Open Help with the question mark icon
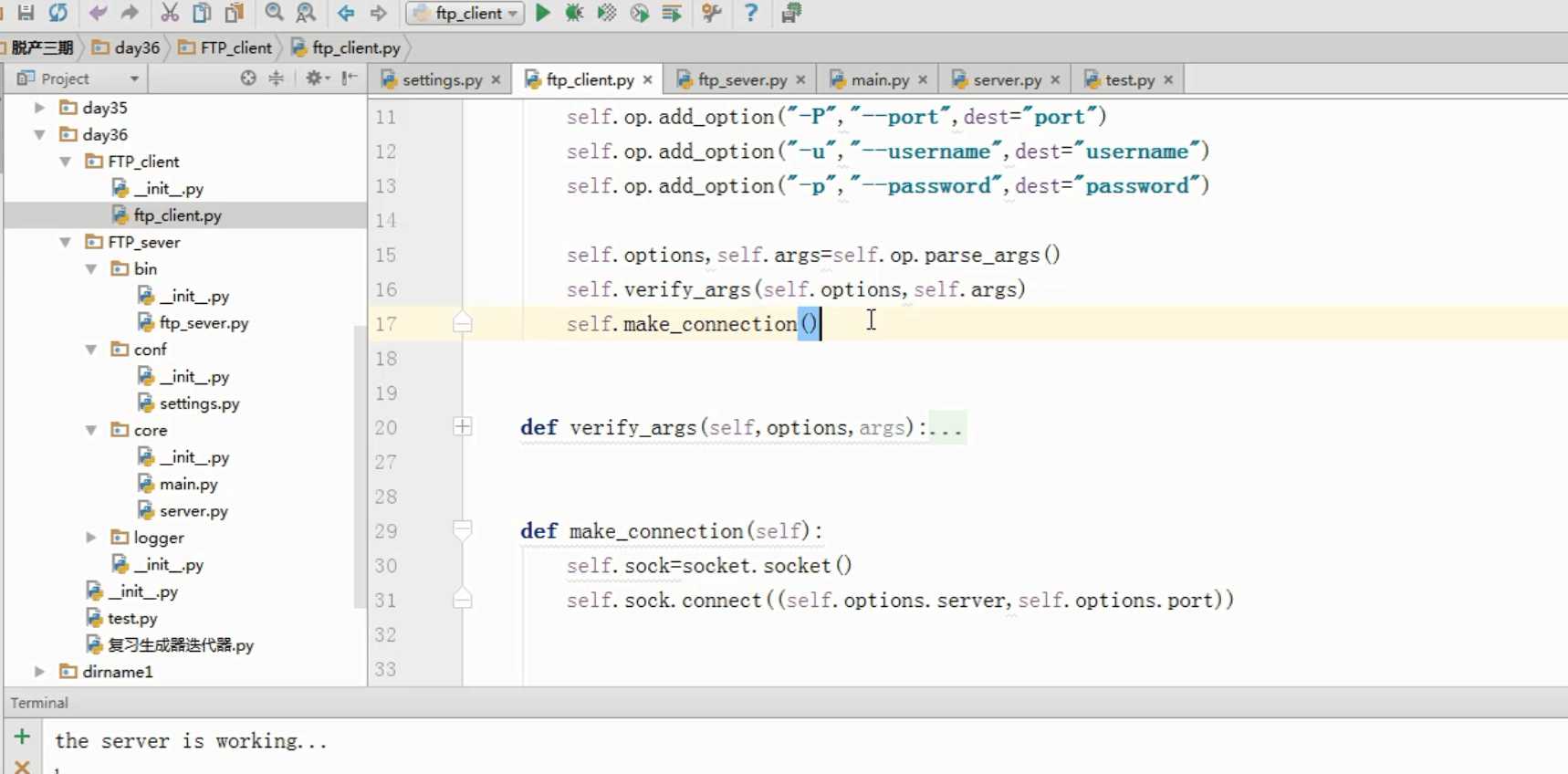This screenshot has width=1568, height=774. pos(751,13)
